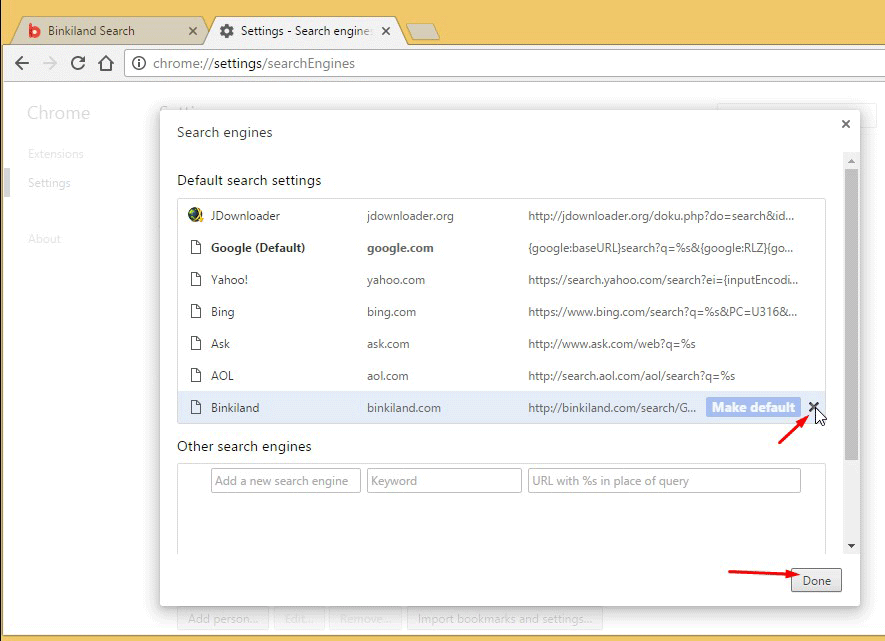Focus the URL with %s query field
Image resolution: width=885 pixels, height=641 pixels.
[x=664, y=481]
